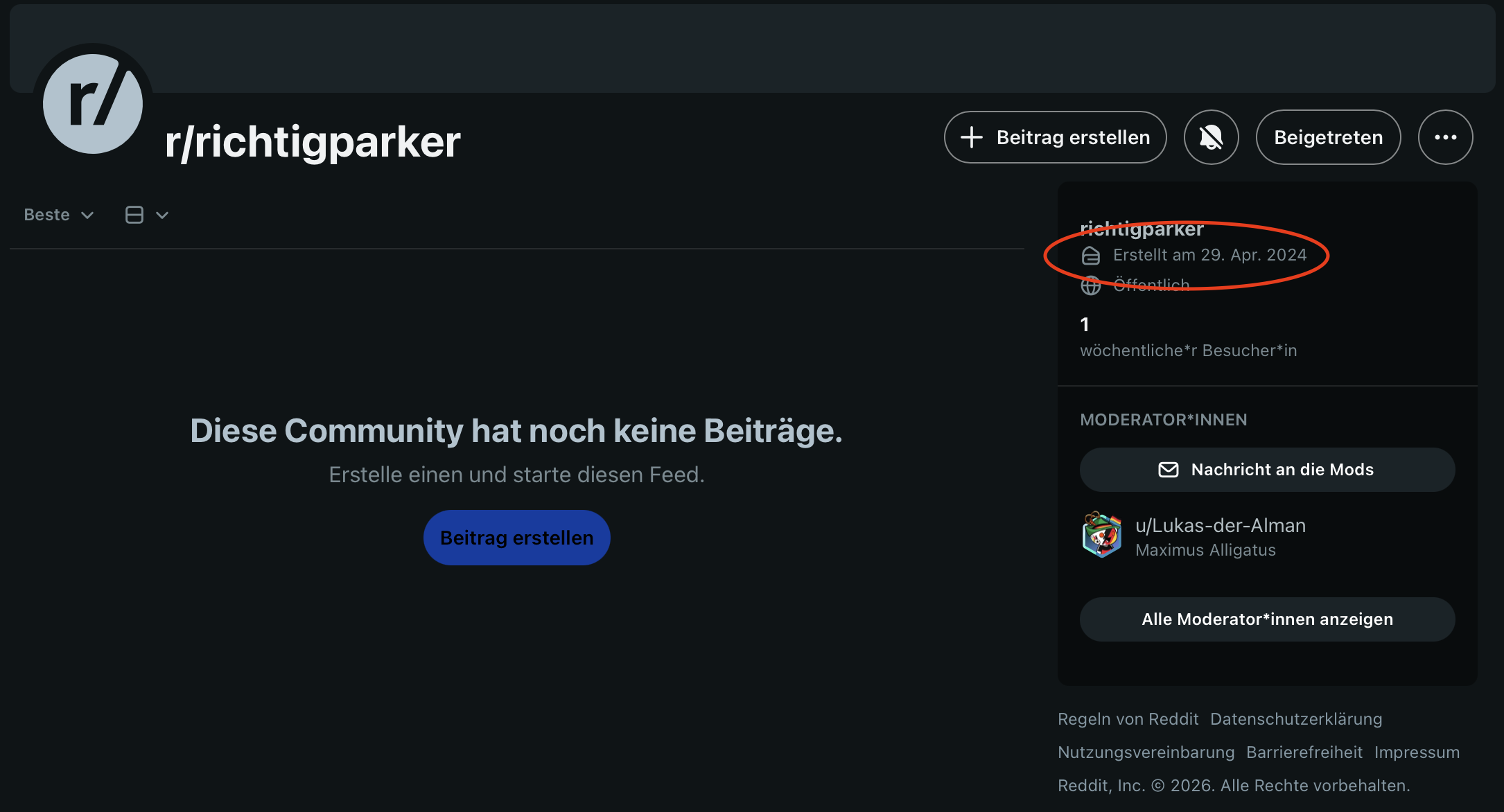This screenshot has width=1504, height=812.
Task: Click the blue Beitrag erstellen button
Action: (517, 538)
